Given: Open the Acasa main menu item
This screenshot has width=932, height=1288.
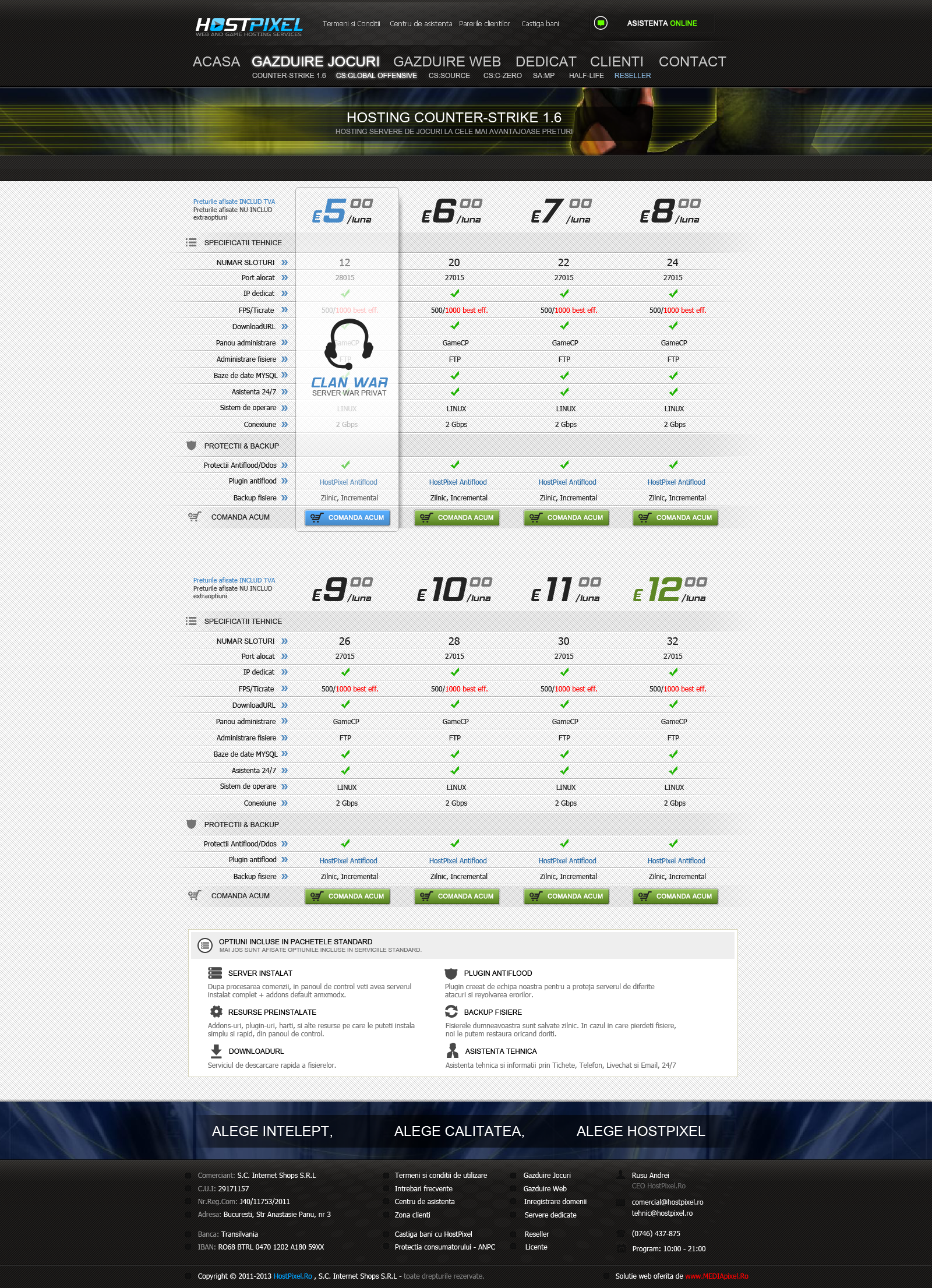Looking at the screenshot, I should coord(216,62).
